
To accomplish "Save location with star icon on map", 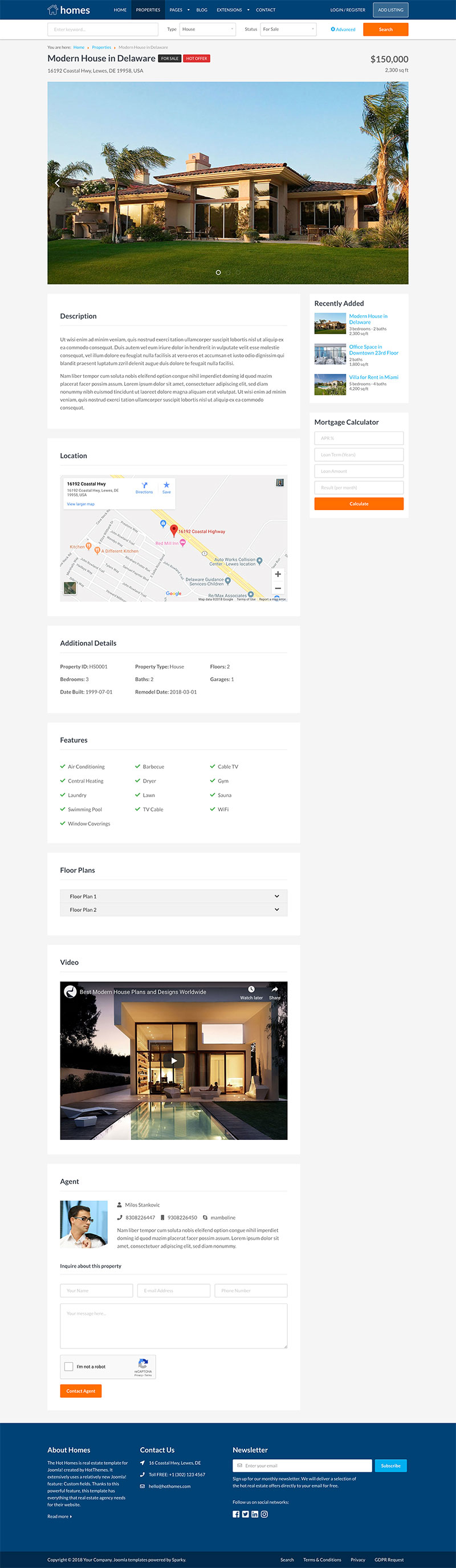I will (x=166, y=485).
